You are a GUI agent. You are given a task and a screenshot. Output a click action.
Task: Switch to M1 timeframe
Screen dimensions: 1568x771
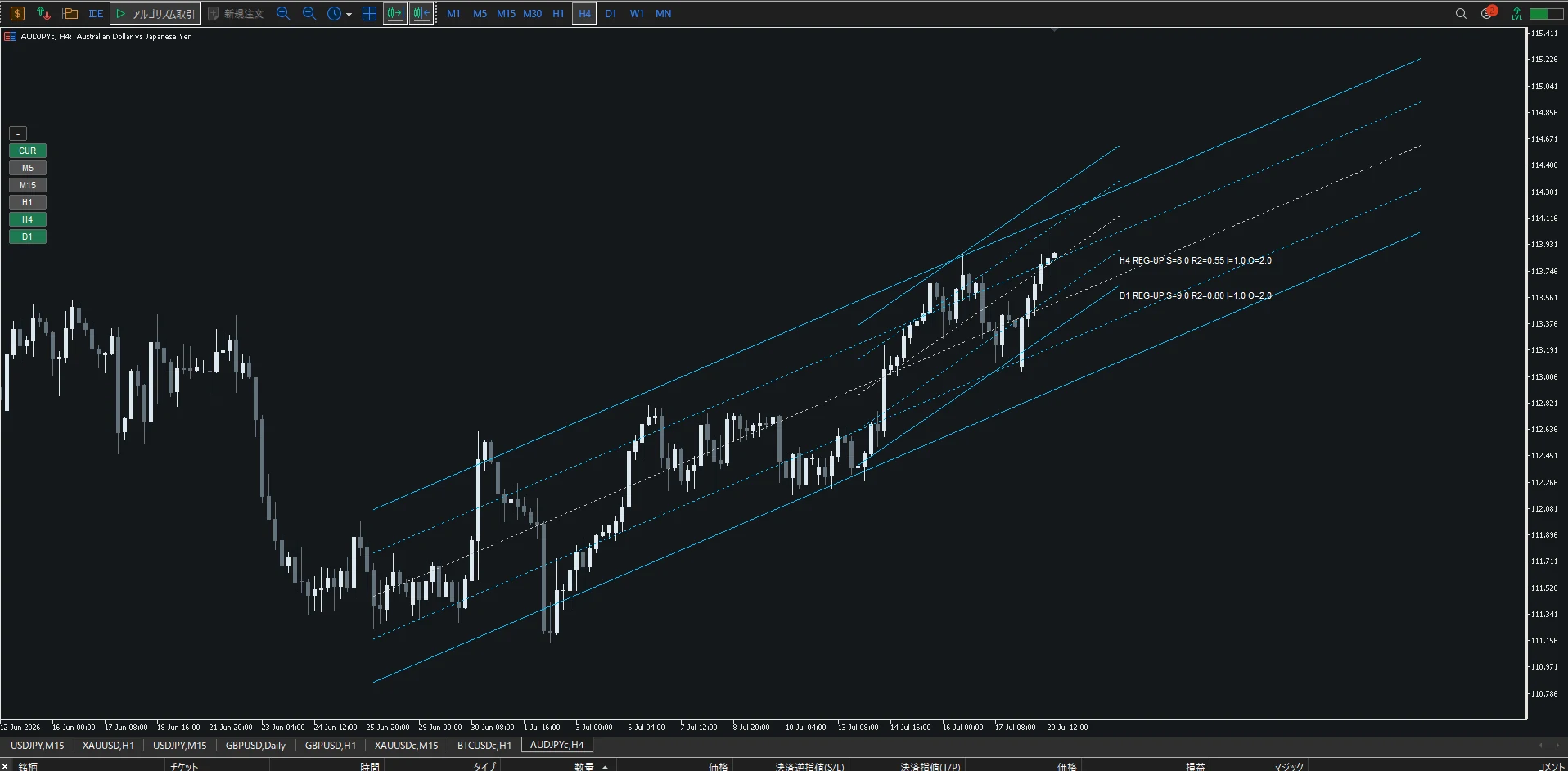point(453,14)
